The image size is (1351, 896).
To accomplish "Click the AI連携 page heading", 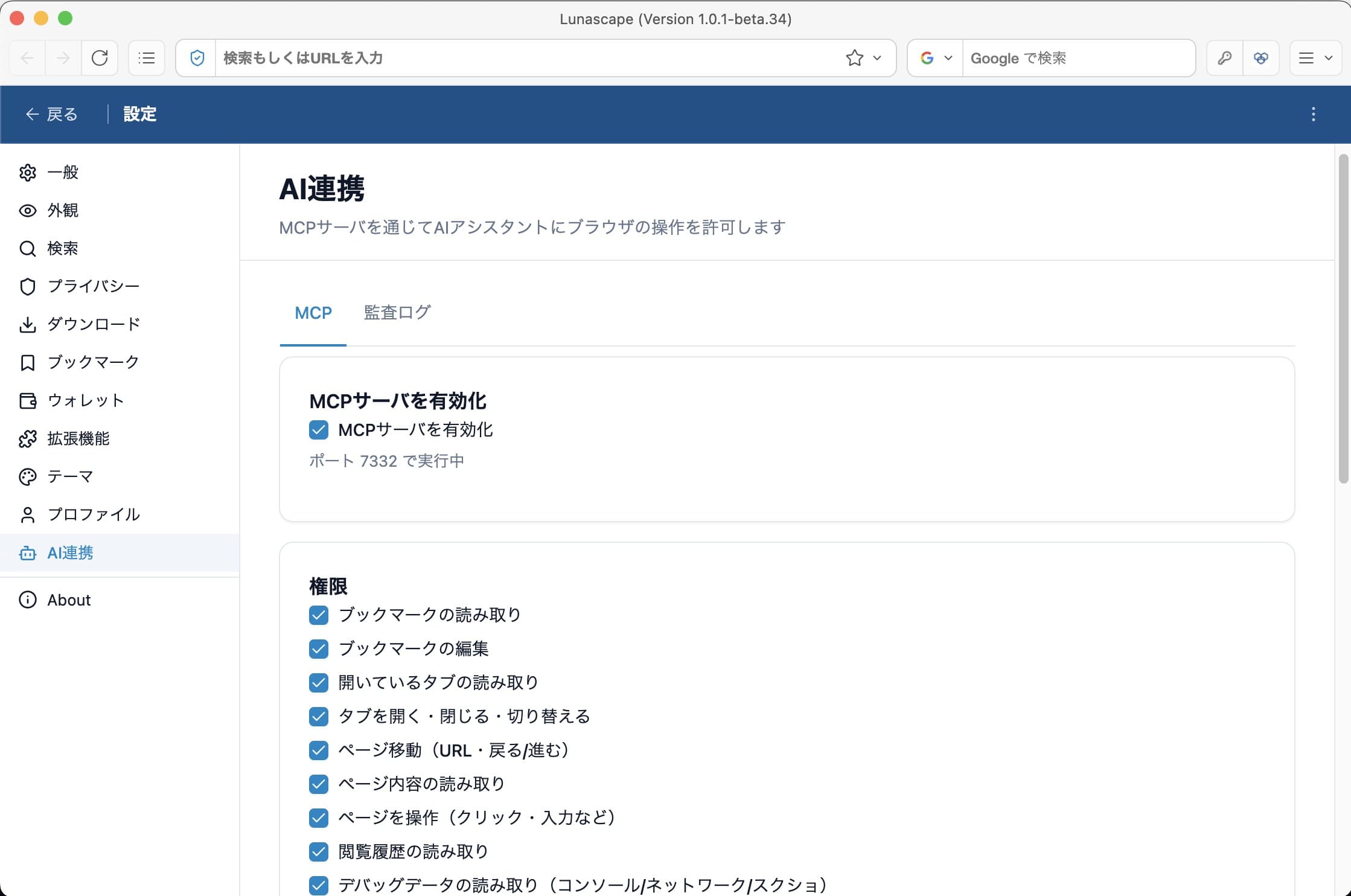I will 322,188.
